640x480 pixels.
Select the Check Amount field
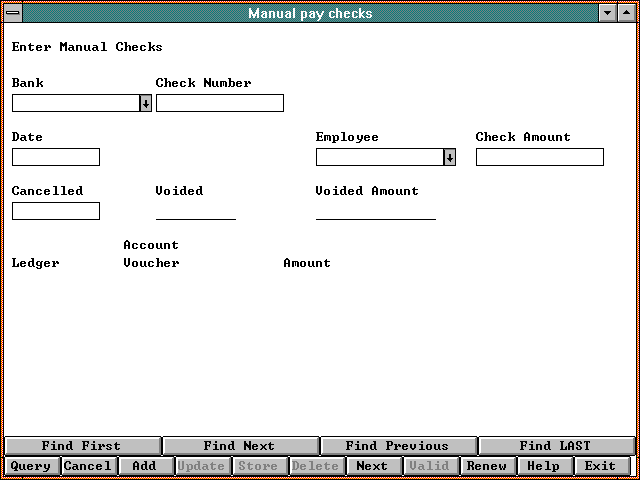pos(540,157)
